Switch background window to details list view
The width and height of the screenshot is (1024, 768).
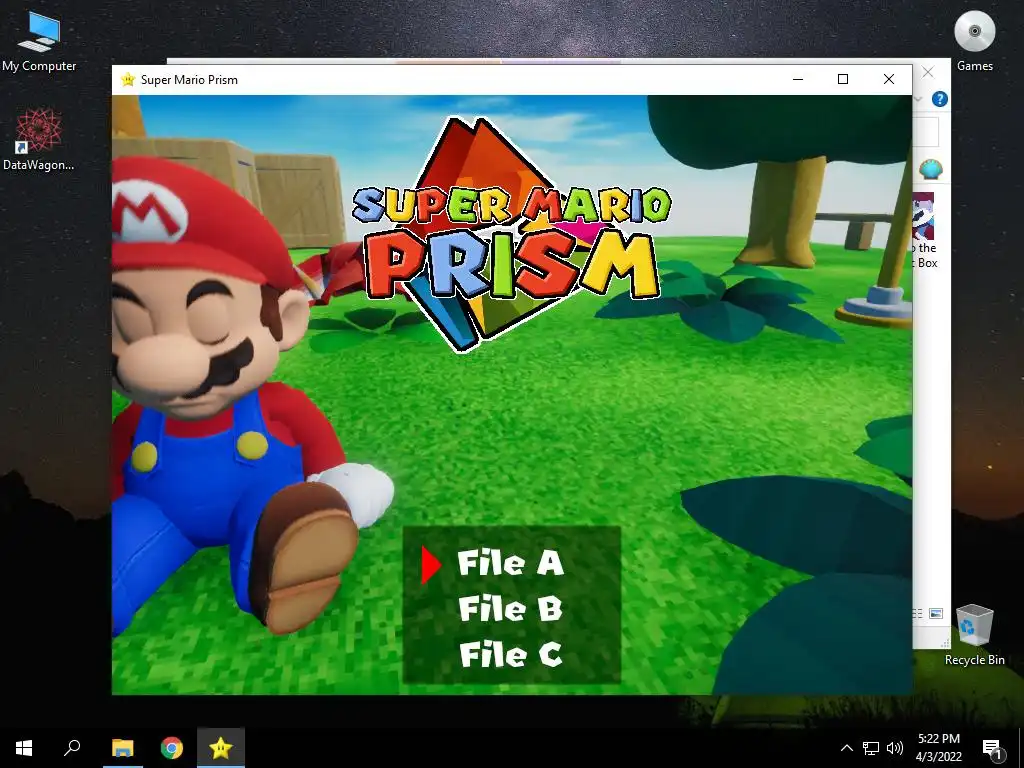pyautogui.click(x=918, y=613)
